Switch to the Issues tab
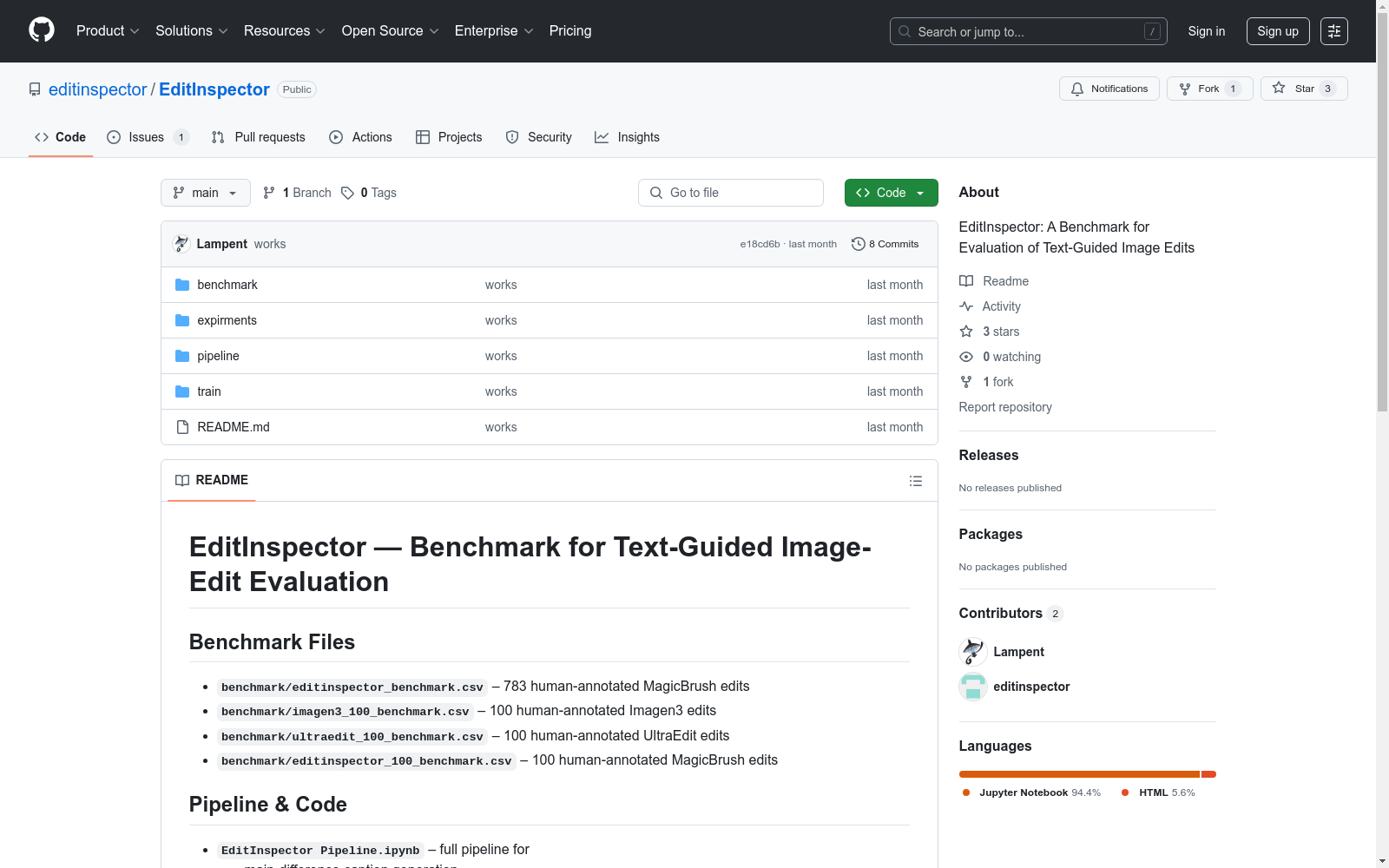Viewport: 1389px width, 868px height. 148,137
